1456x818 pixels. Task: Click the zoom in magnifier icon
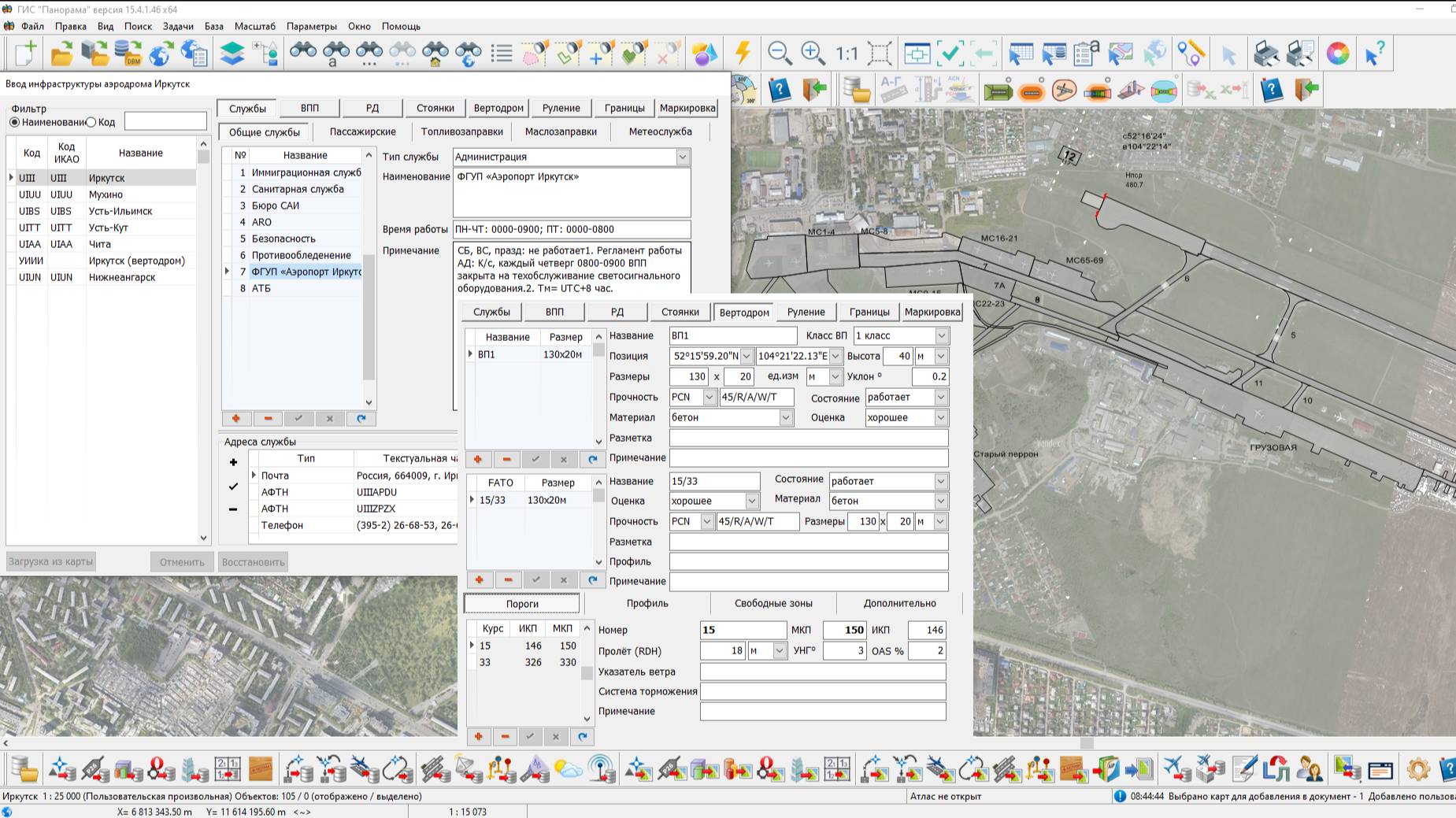pyautogui.click(x=812, y=54)
